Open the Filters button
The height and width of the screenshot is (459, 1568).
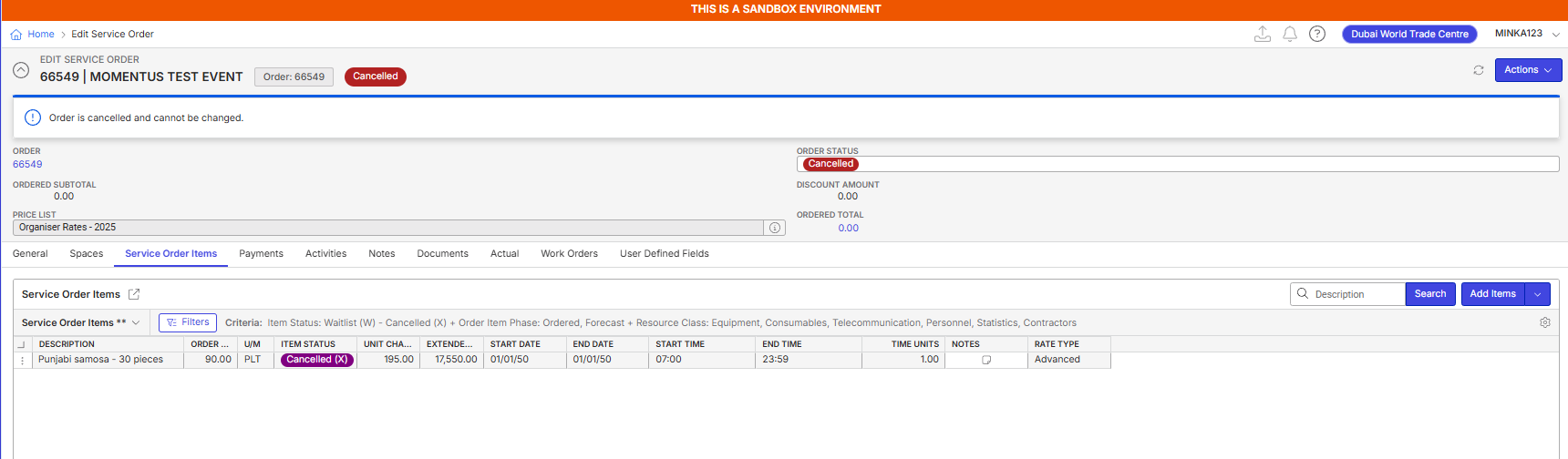click(187, 322)
